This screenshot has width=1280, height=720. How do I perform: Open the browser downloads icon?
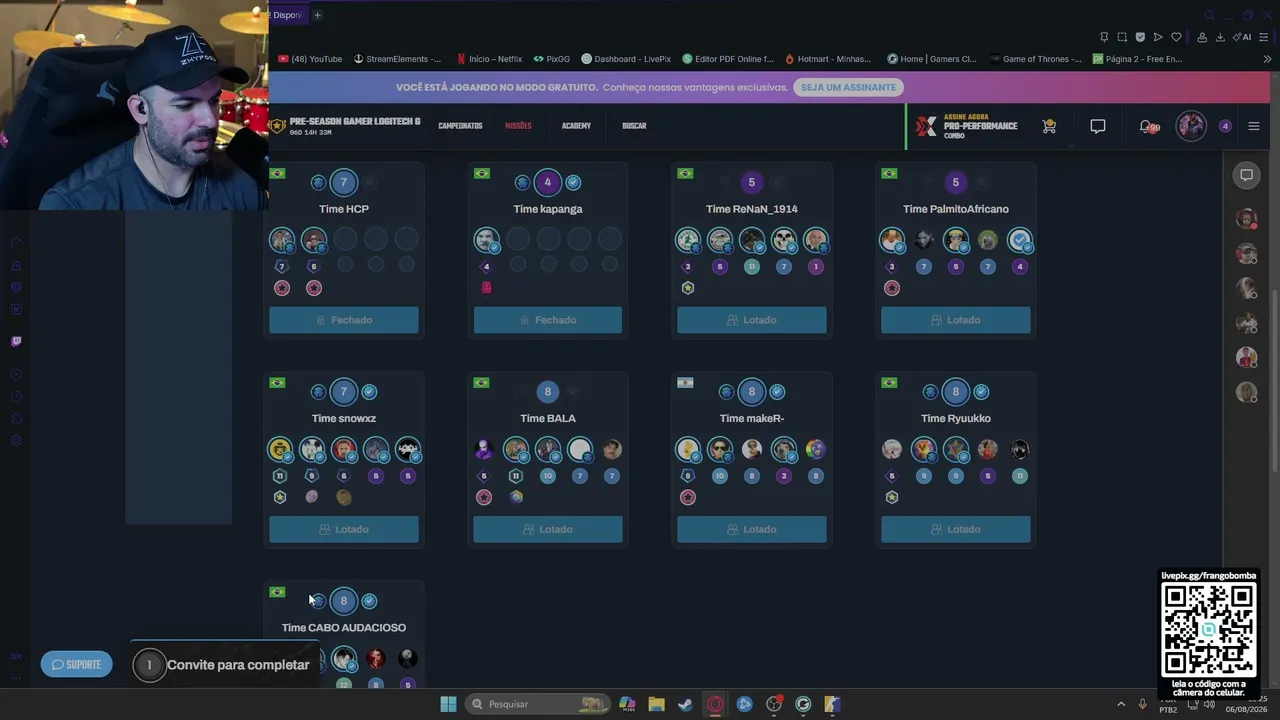pos(1220,37)
